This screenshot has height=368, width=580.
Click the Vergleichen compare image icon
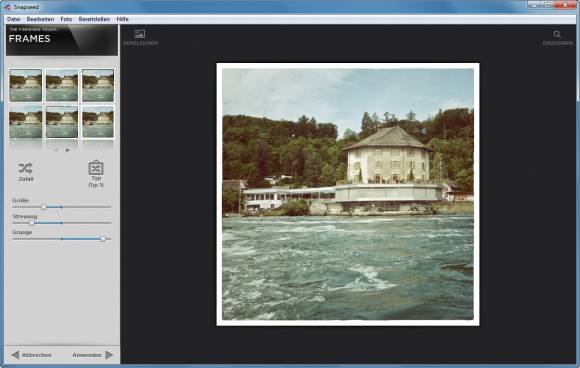click(140, 34)
